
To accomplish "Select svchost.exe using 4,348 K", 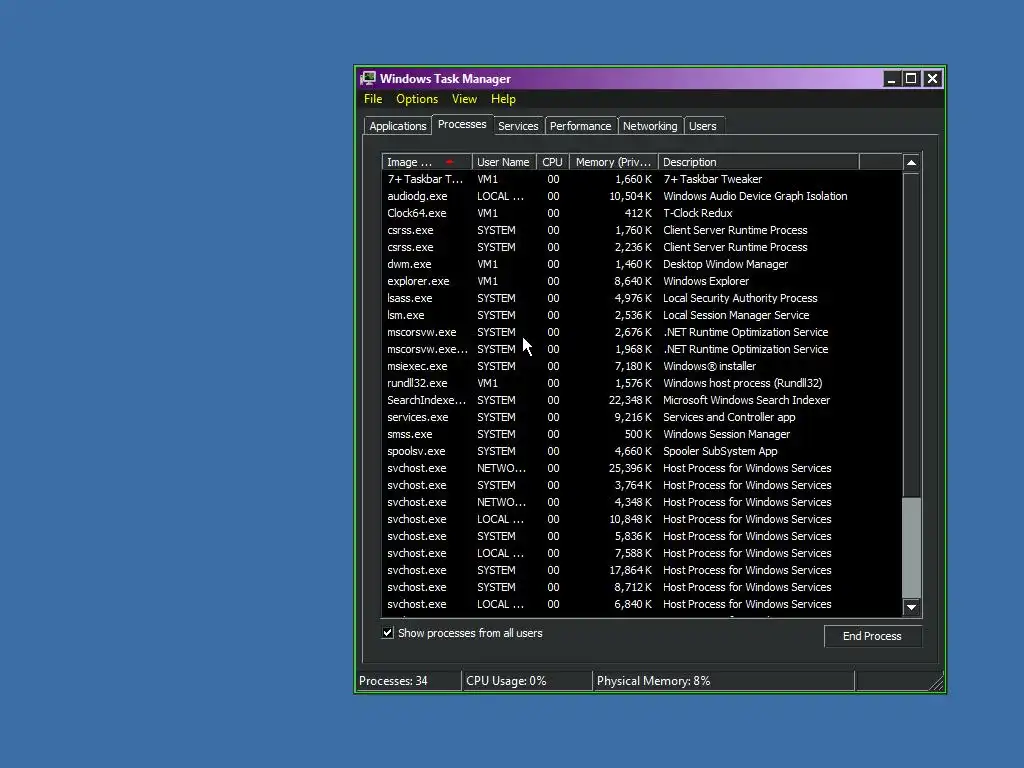I will click(641, 502).
